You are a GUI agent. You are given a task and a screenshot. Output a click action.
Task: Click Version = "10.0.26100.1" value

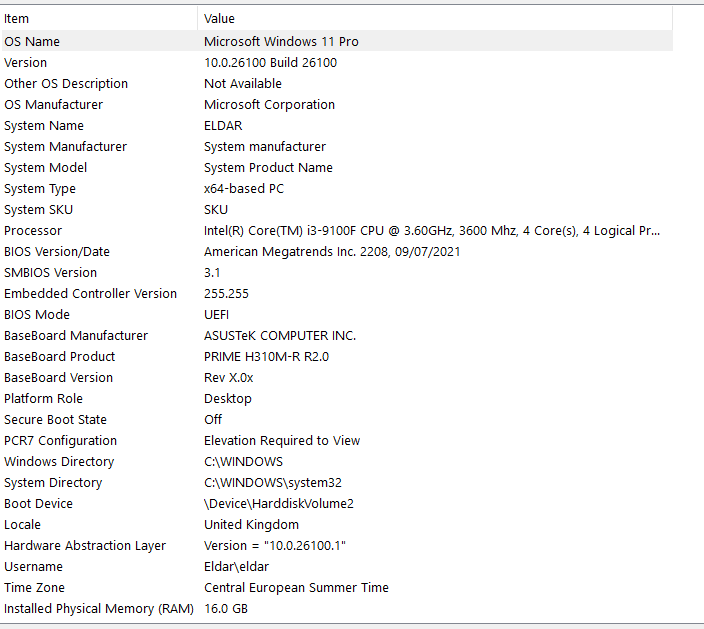(275, 545)
